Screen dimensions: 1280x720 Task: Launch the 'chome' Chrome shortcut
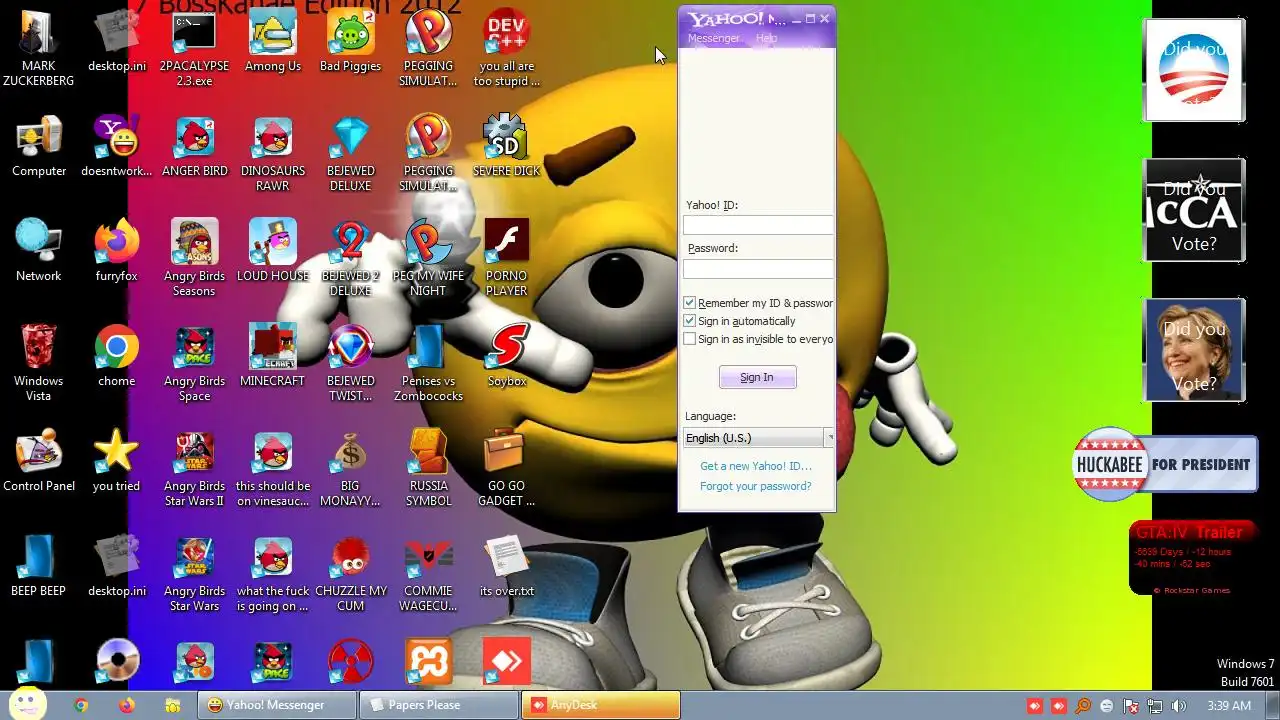pos(116,355)
